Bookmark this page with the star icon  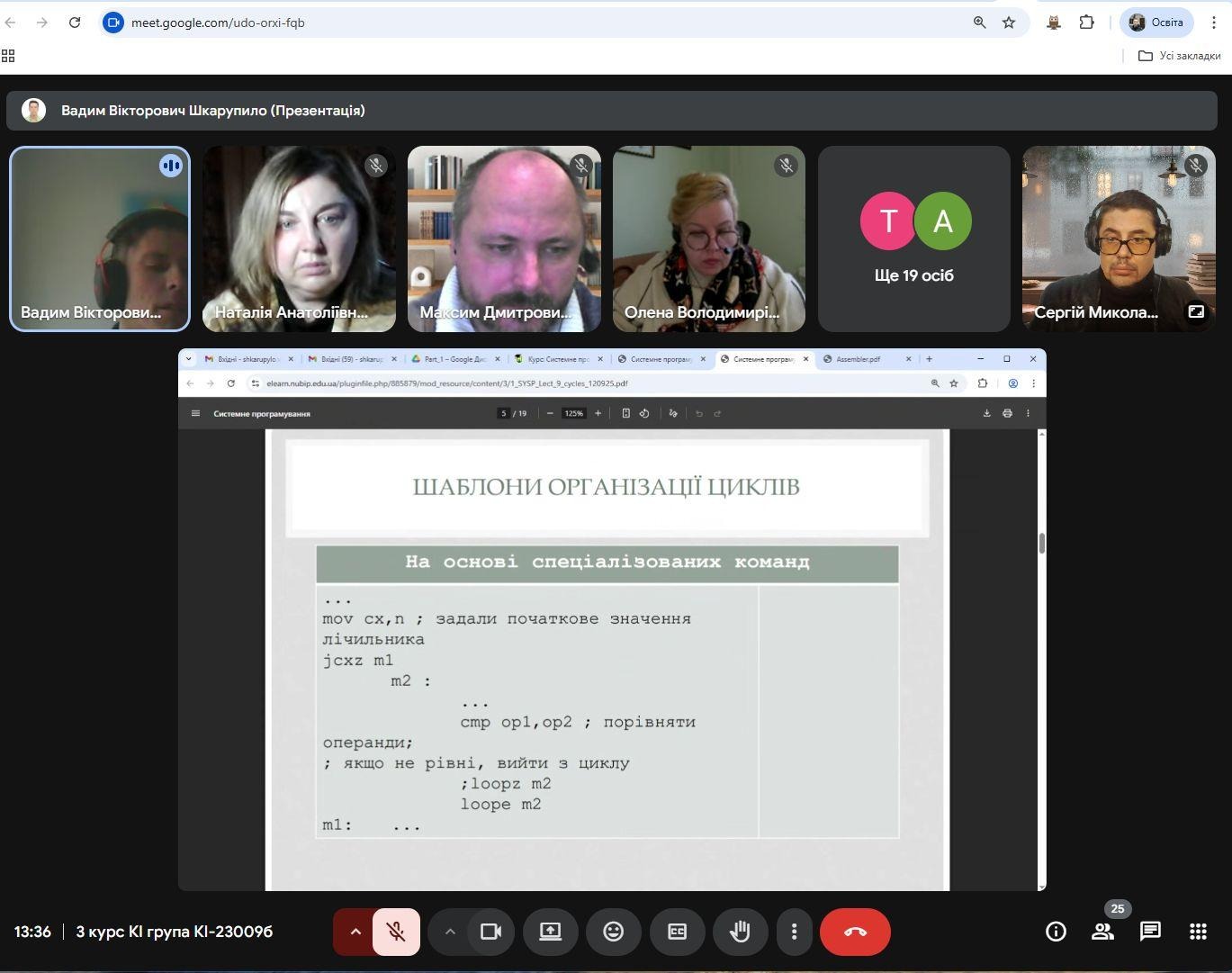click(x=1009, y=23)
